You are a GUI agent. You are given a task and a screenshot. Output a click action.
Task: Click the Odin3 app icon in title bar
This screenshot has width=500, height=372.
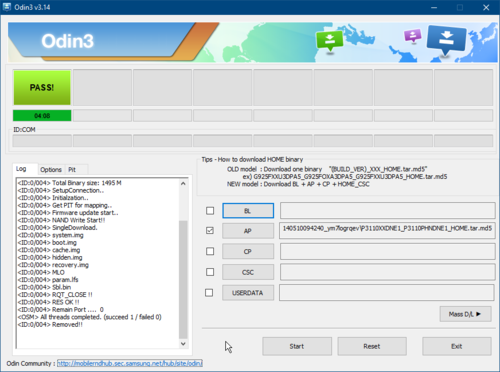click(7, 7)
